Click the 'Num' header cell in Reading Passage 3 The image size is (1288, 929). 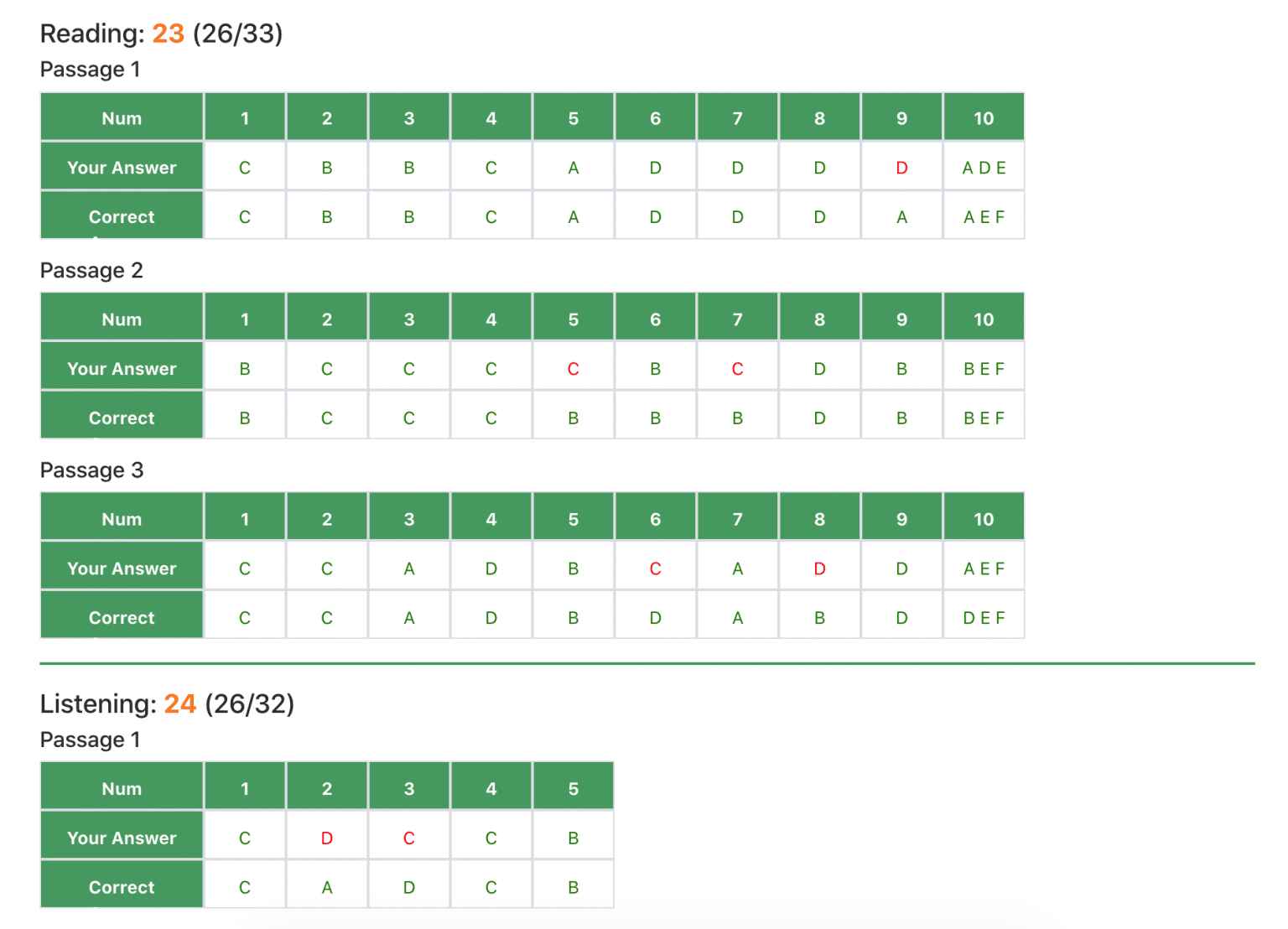pos(122,519)
